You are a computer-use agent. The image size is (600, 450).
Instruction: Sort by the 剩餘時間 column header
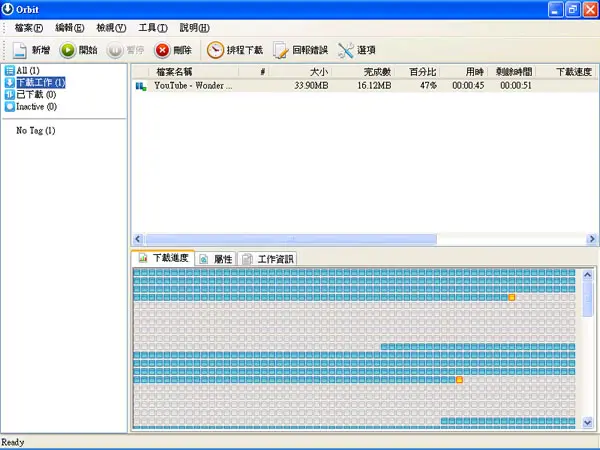(512, 72)
